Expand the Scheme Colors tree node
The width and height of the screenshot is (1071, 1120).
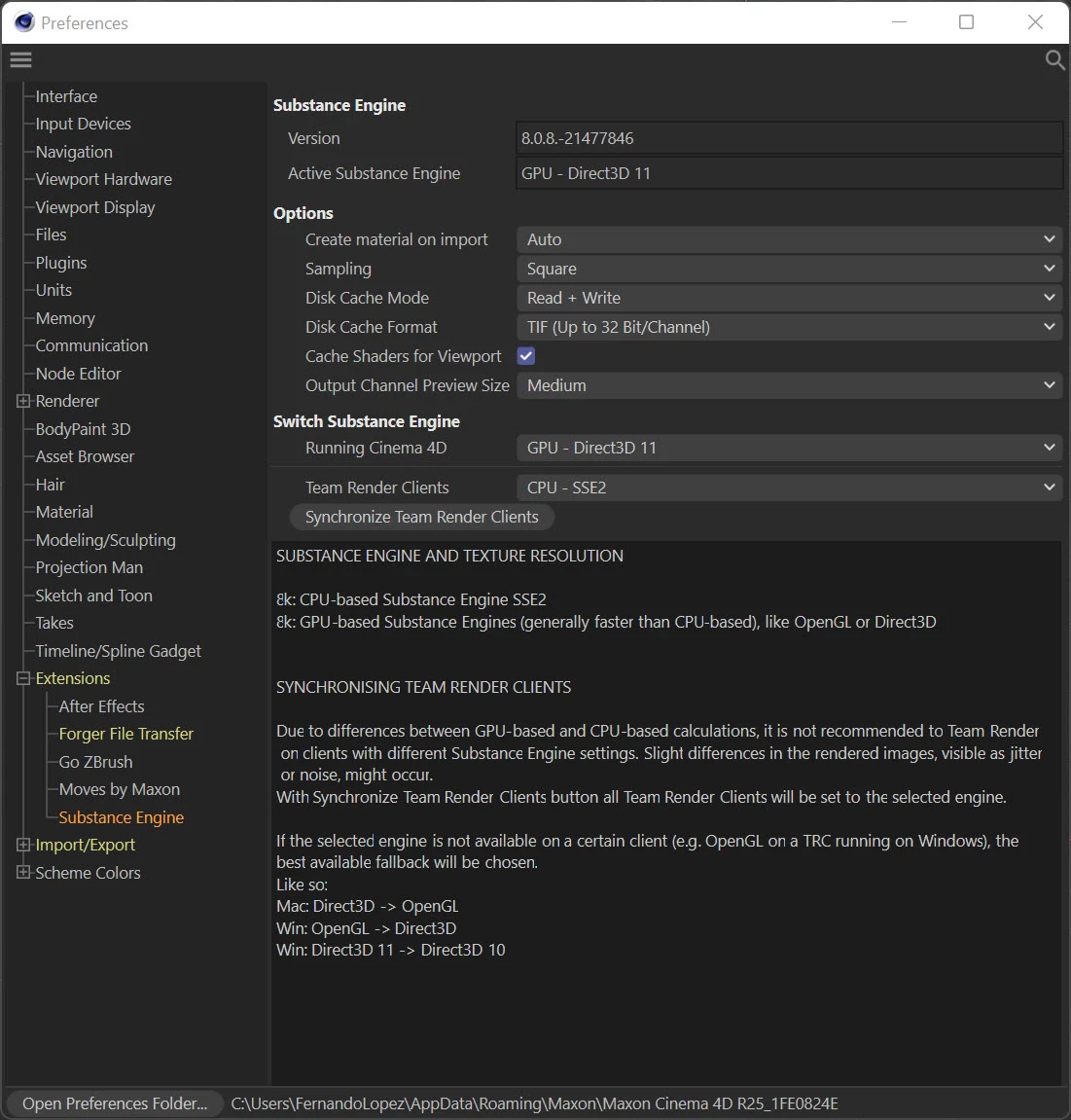point(23,873)
